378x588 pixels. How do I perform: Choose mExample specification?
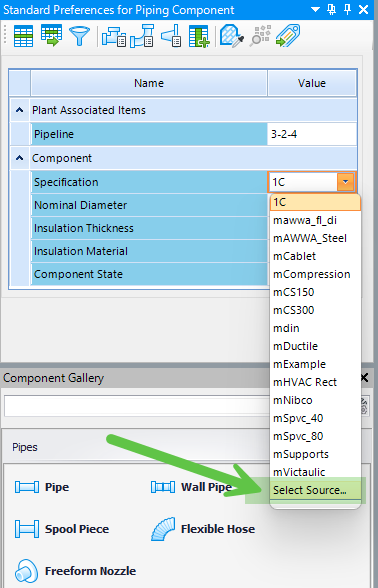315,364
